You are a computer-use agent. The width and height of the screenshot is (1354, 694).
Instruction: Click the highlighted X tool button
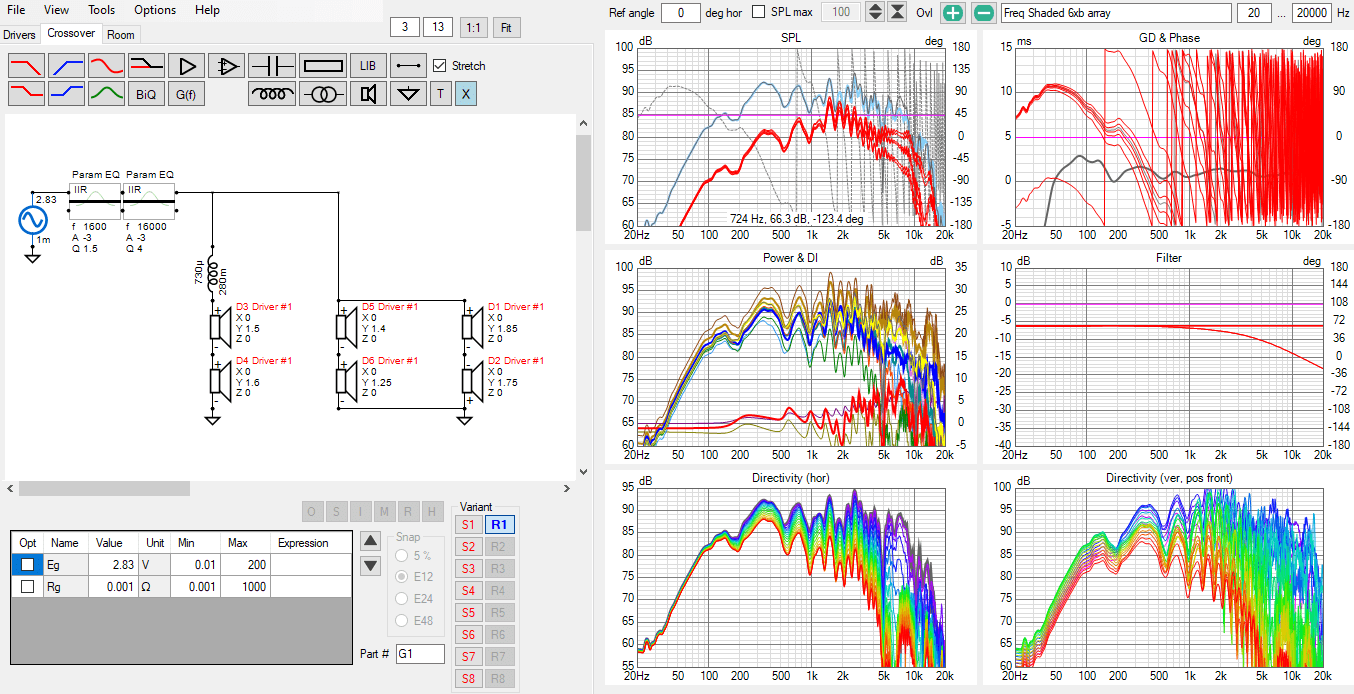(x=466, y=94)
